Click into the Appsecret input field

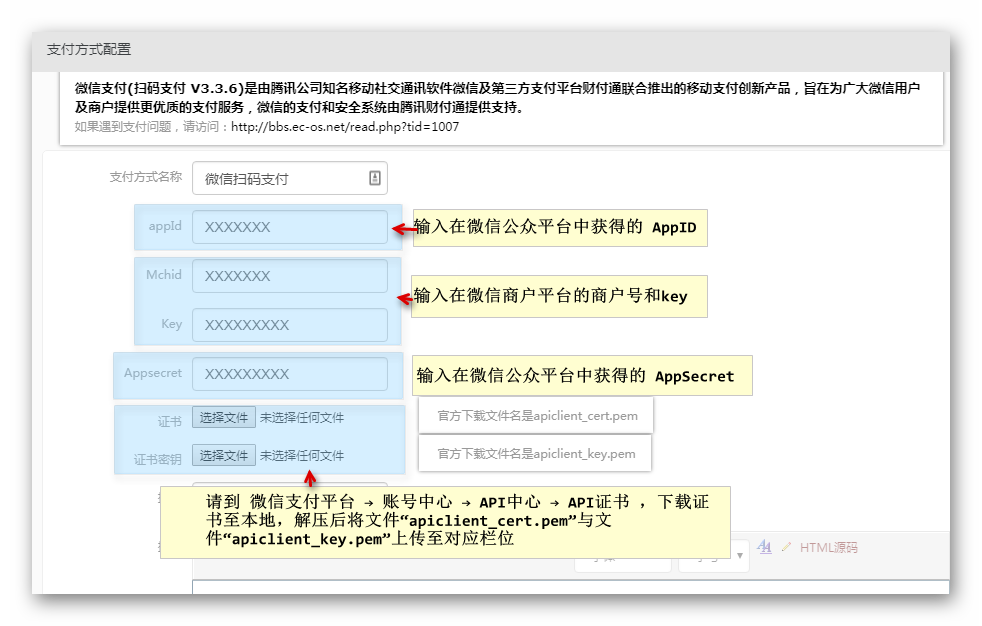[290, 374]
